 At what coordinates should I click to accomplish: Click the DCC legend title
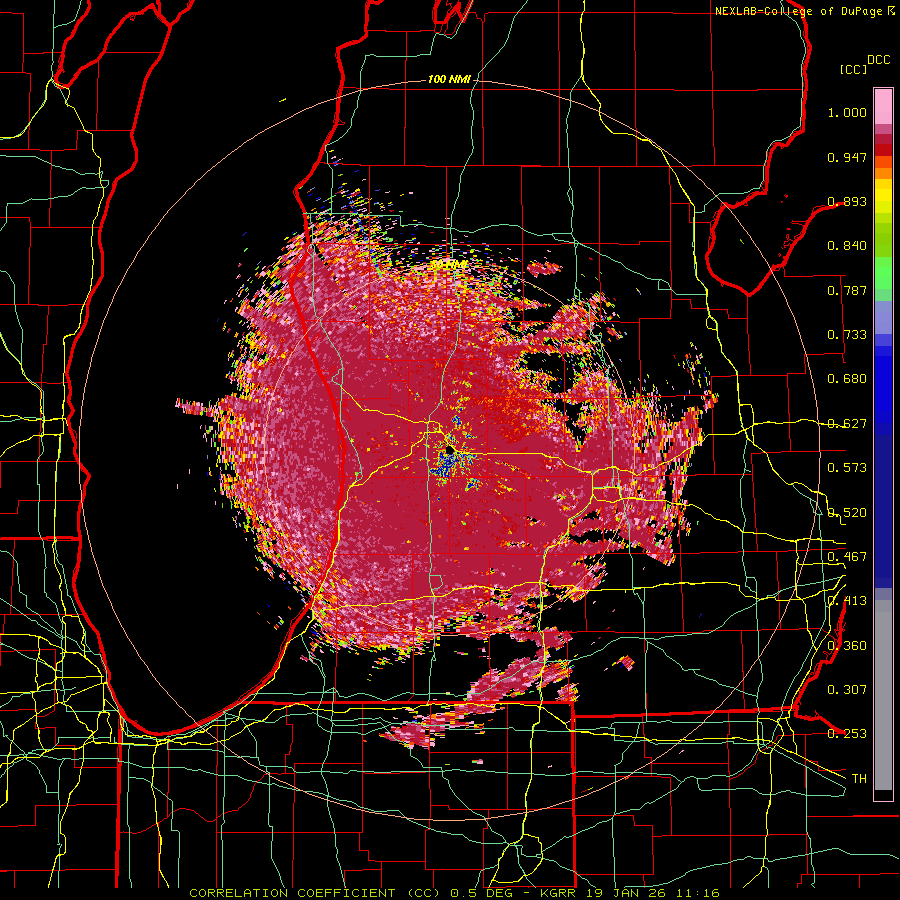(879, 60)
